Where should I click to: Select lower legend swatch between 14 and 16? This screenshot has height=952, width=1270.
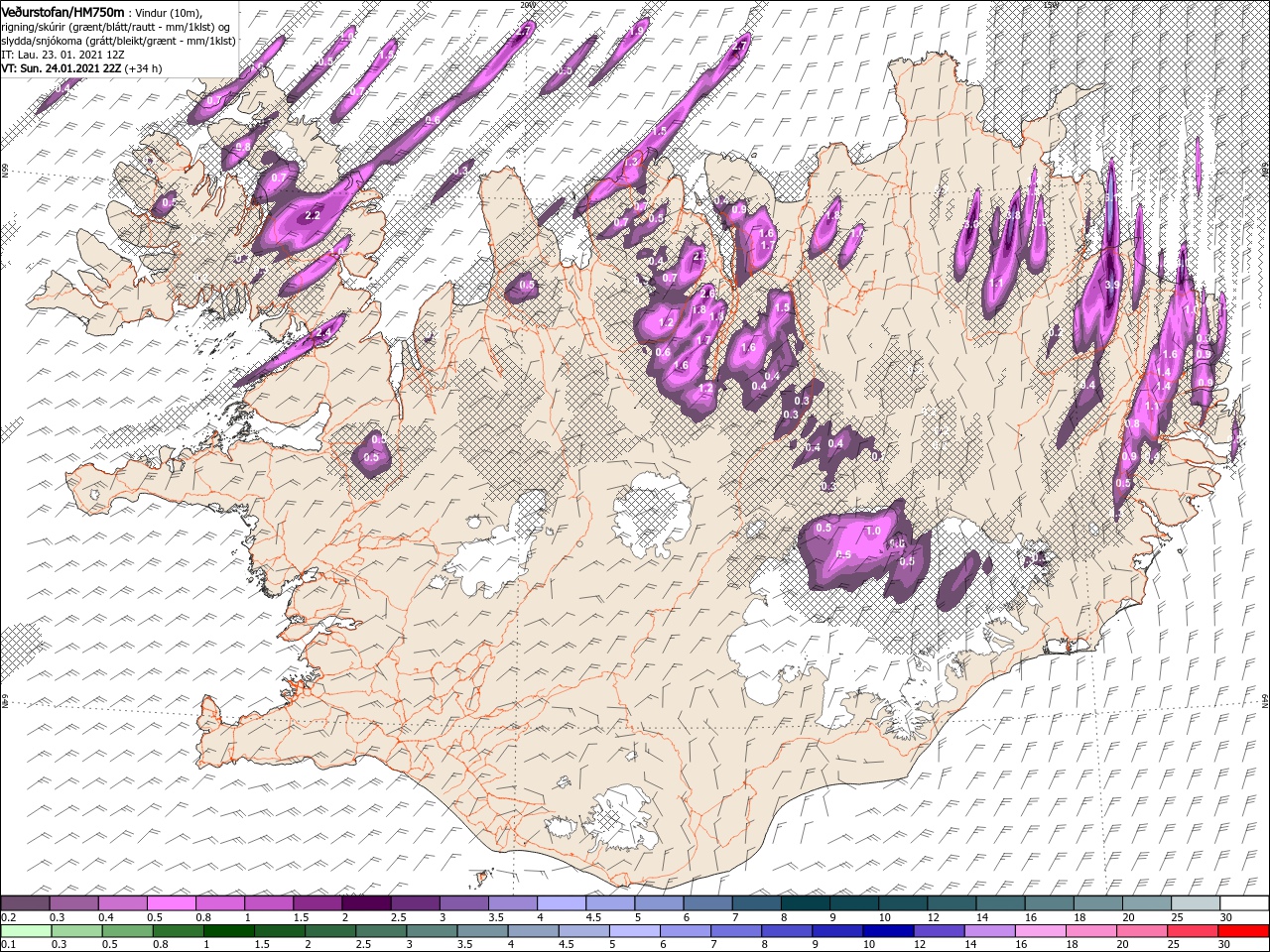pos(990,930)
